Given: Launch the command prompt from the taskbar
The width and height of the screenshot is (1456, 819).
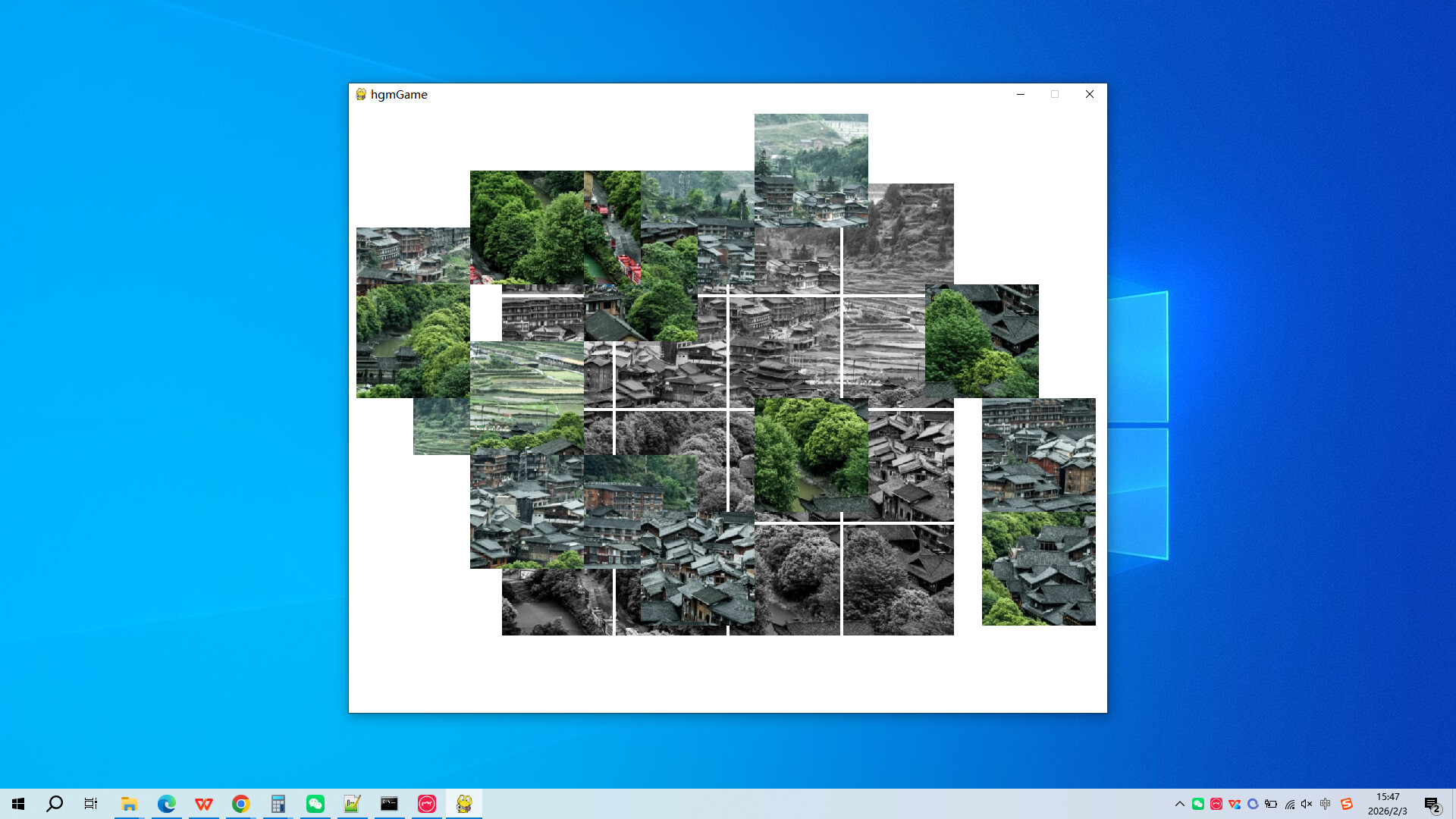Looking at the screenshot, I should coord(389,803).
